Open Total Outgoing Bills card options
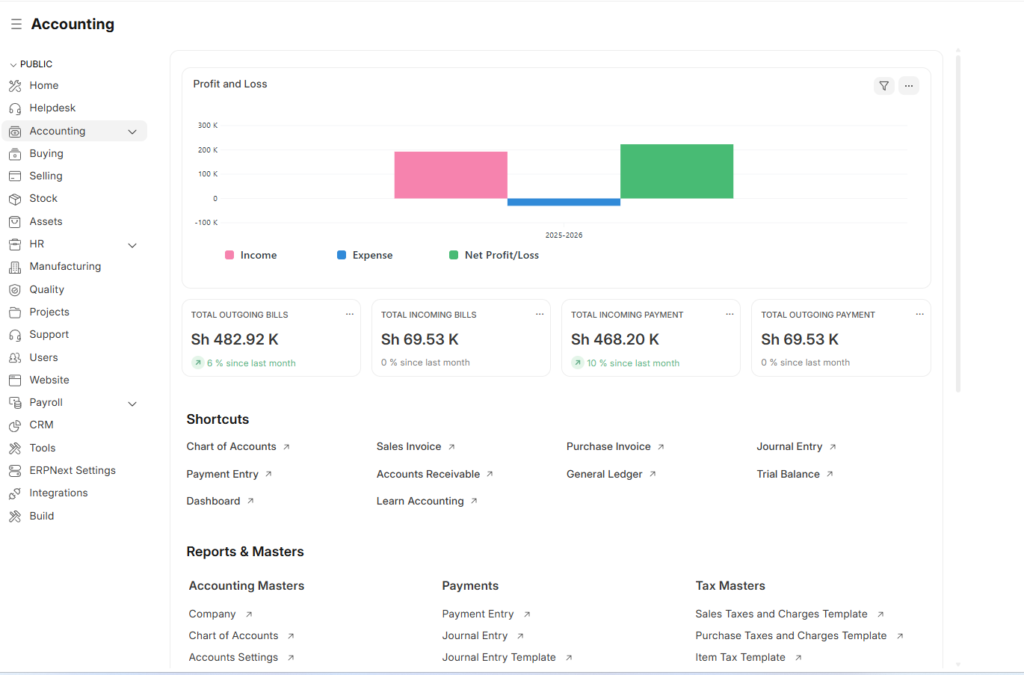Viewport: 1024px width, 675px height. click(x=349, y=314)
